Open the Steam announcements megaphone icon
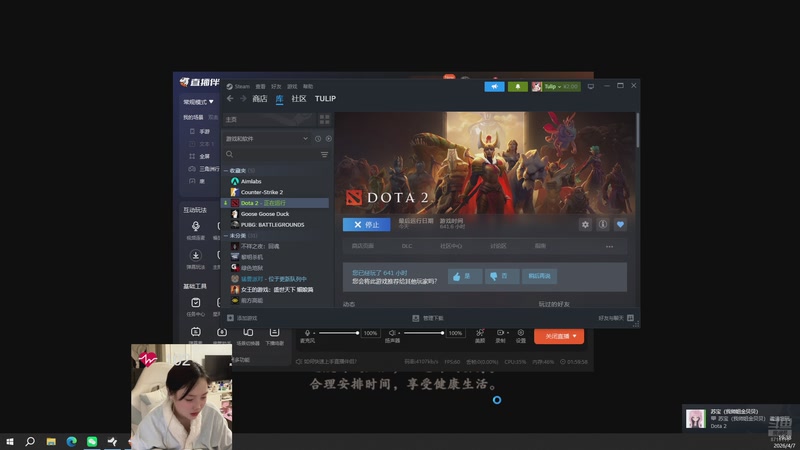The height and width of the screenshot is (450, 800). 494,87
